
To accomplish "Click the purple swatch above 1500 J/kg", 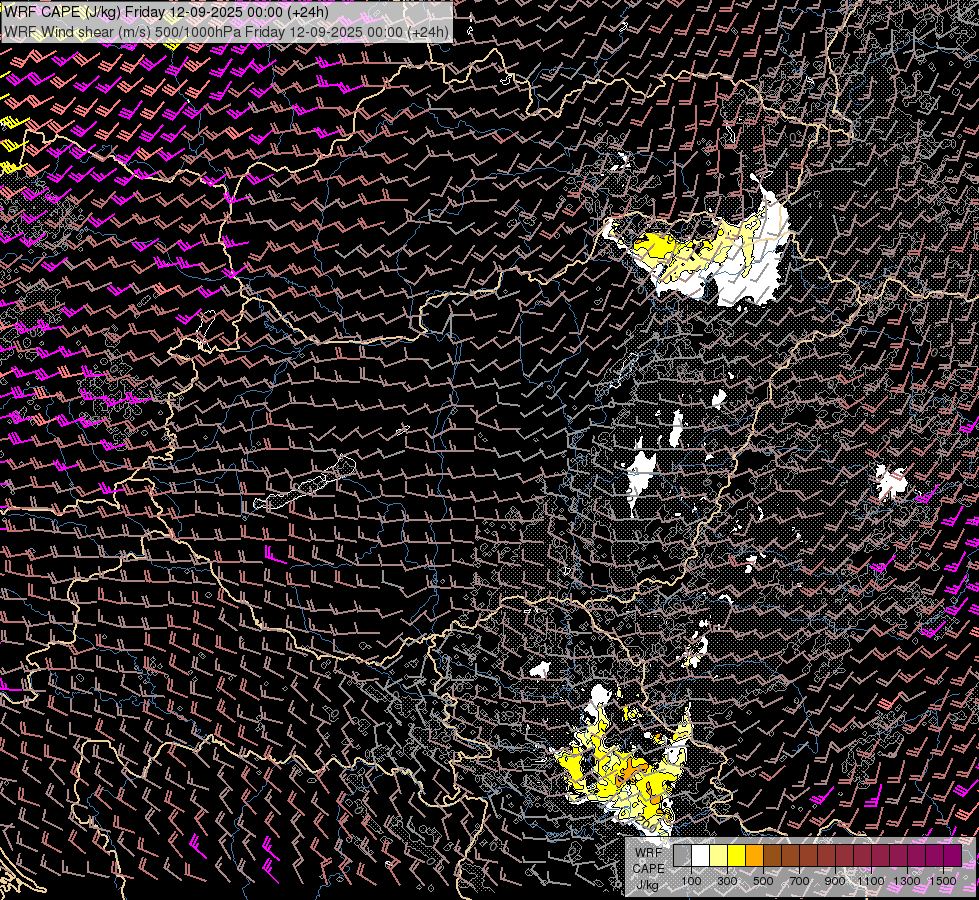I will coord(952,856).
